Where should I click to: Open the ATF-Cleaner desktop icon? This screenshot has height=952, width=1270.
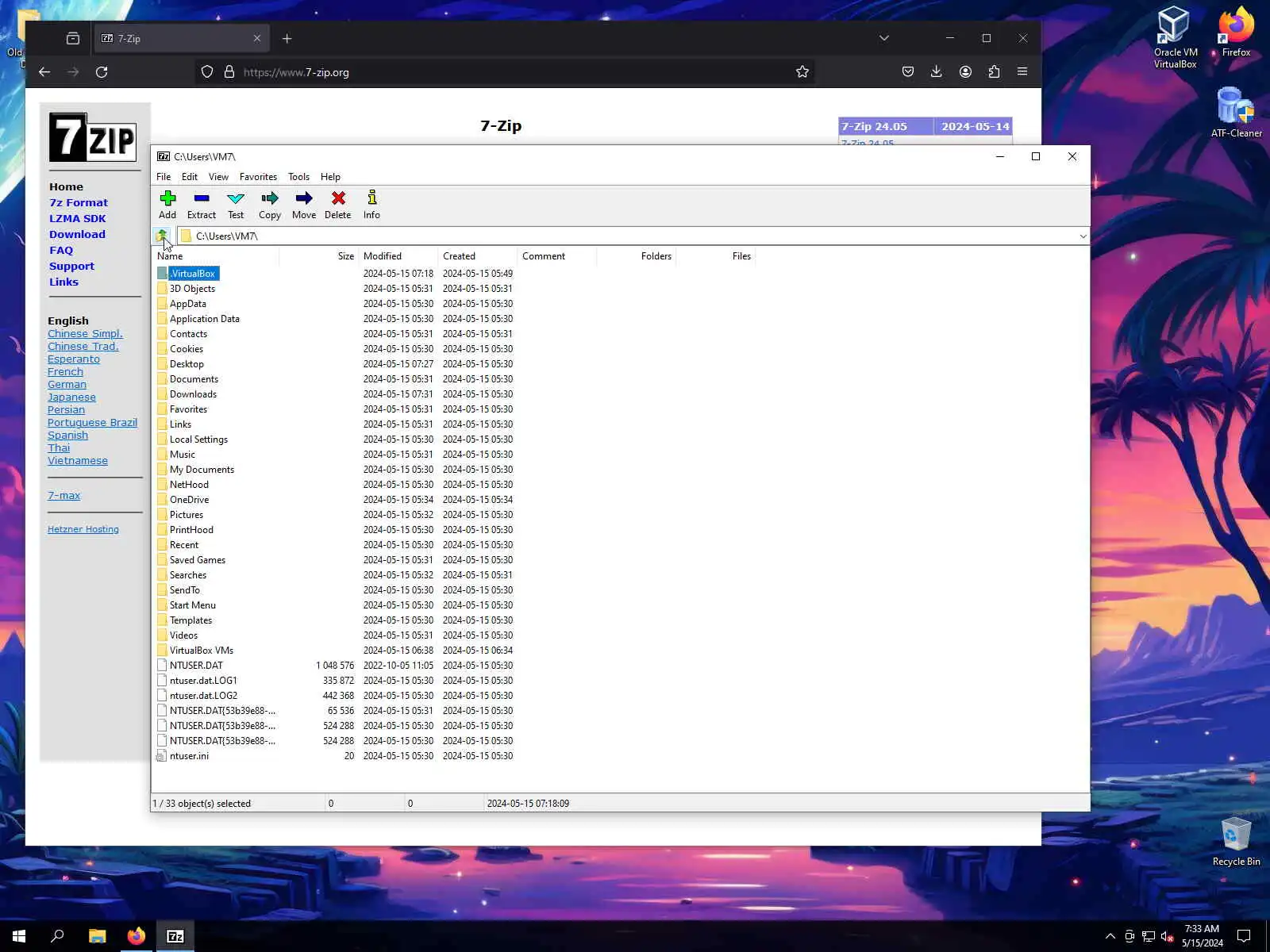point(1236,112)
